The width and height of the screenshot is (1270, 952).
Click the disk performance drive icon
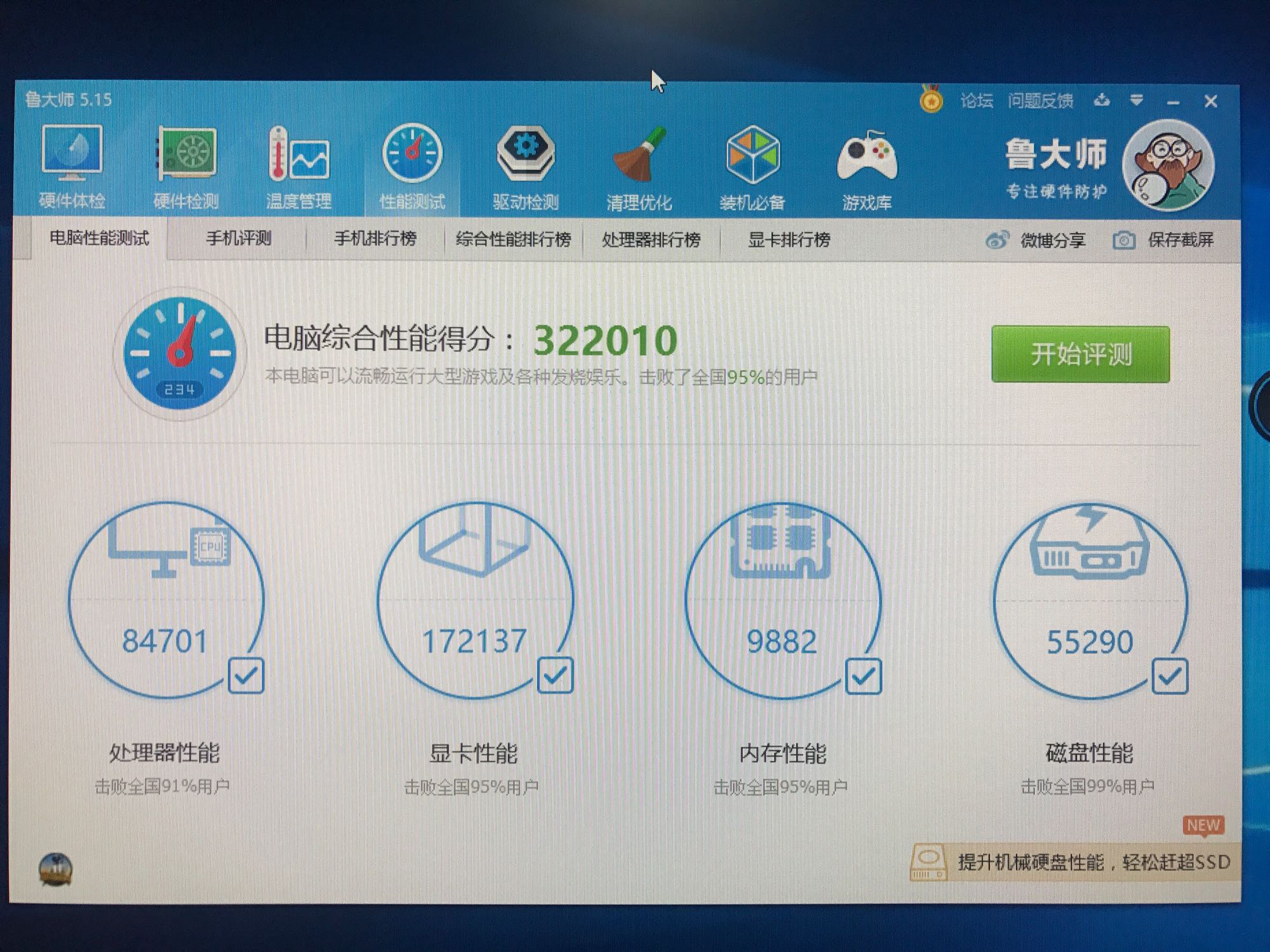1090,541
